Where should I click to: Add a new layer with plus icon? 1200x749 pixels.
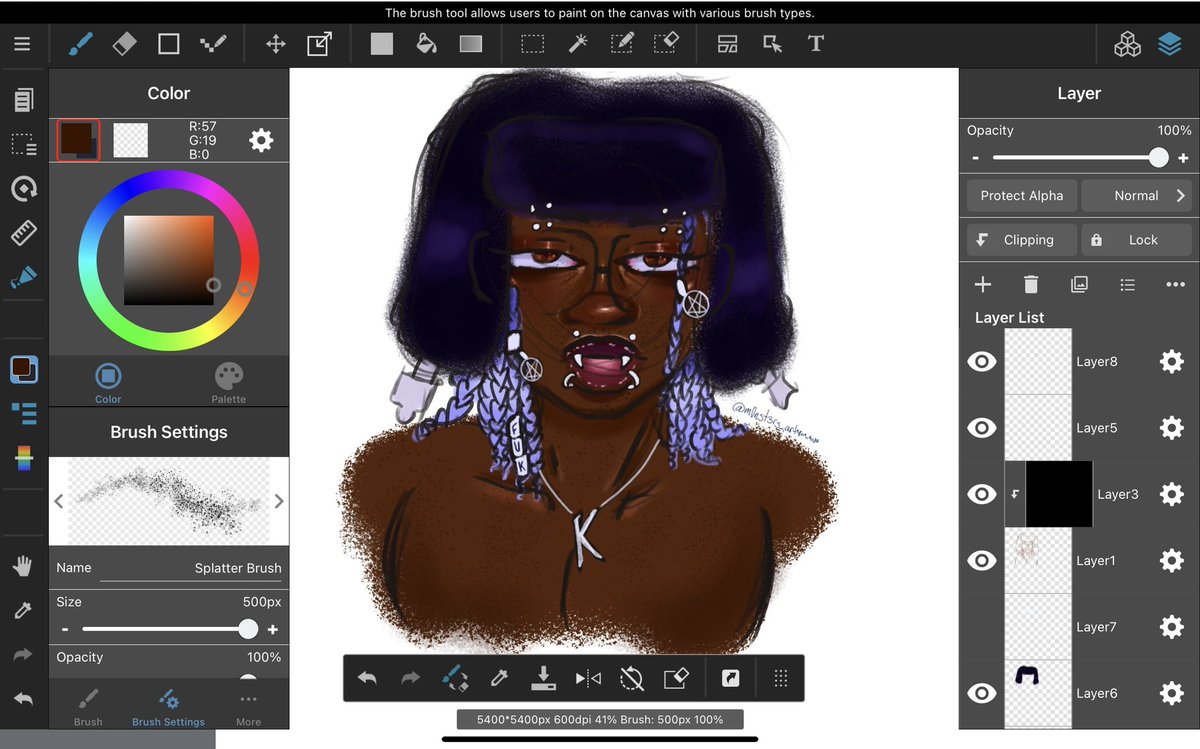coord(983,285)
